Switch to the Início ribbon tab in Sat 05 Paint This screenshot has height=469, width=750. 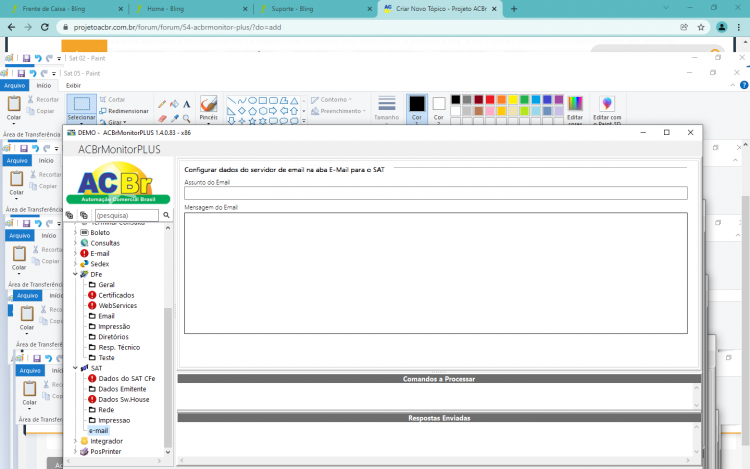coord(44,86)
